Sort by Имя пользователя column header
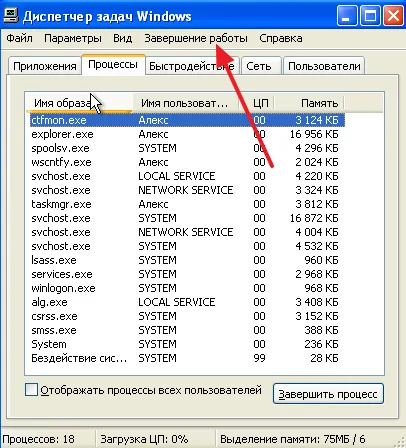This screenshot has width=406, height=448. tap(185, 103)
